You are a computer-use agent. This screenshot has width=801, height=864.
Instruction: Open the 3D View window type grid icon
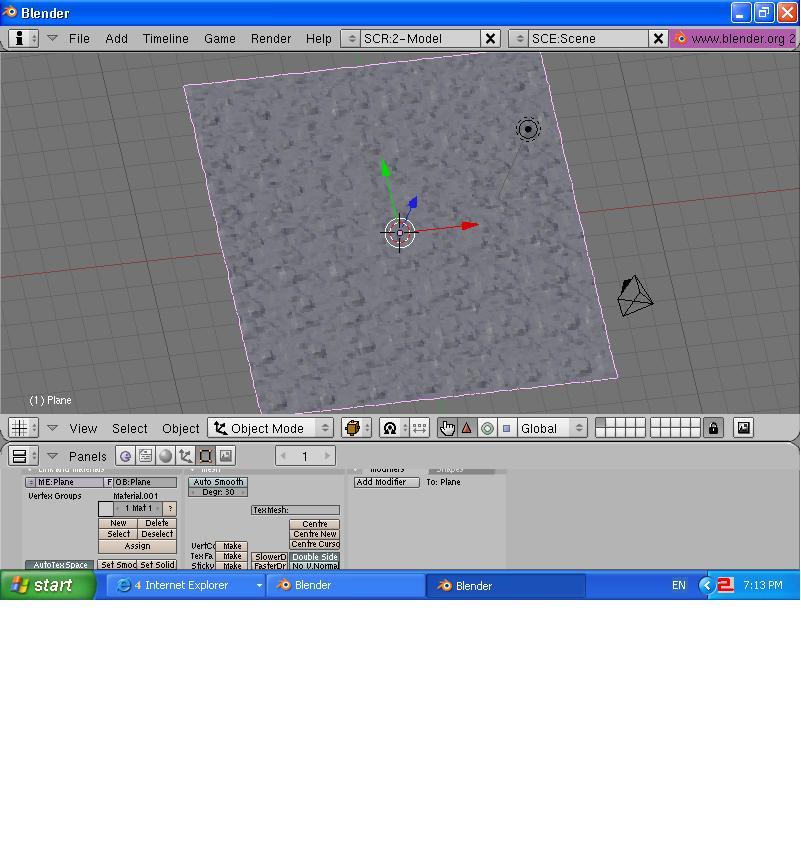click(x=23, y=428)
